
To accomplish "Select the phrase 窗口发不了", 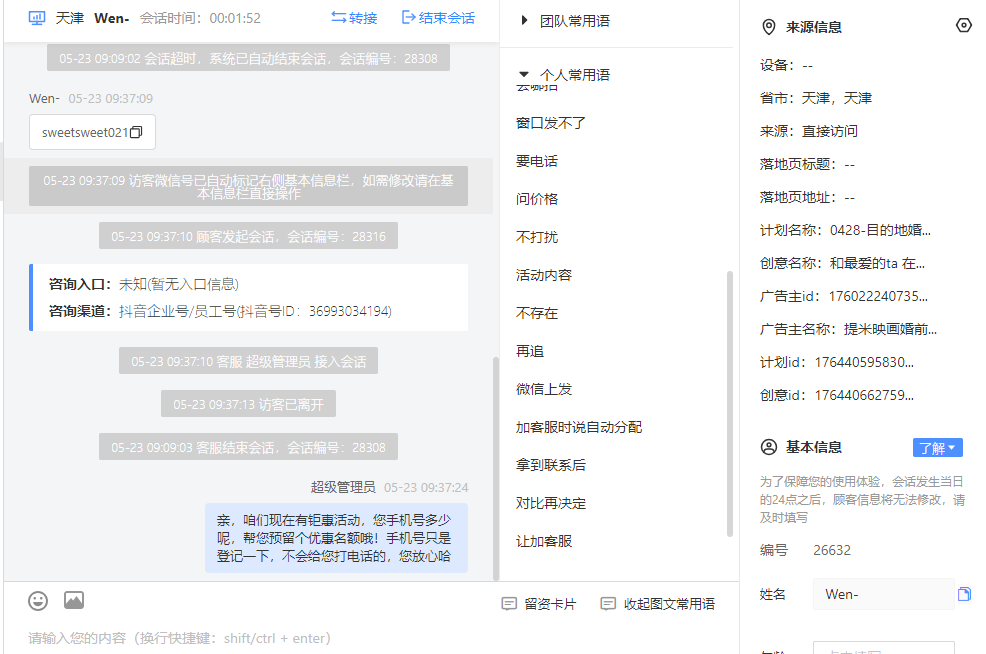I will 551,123.
